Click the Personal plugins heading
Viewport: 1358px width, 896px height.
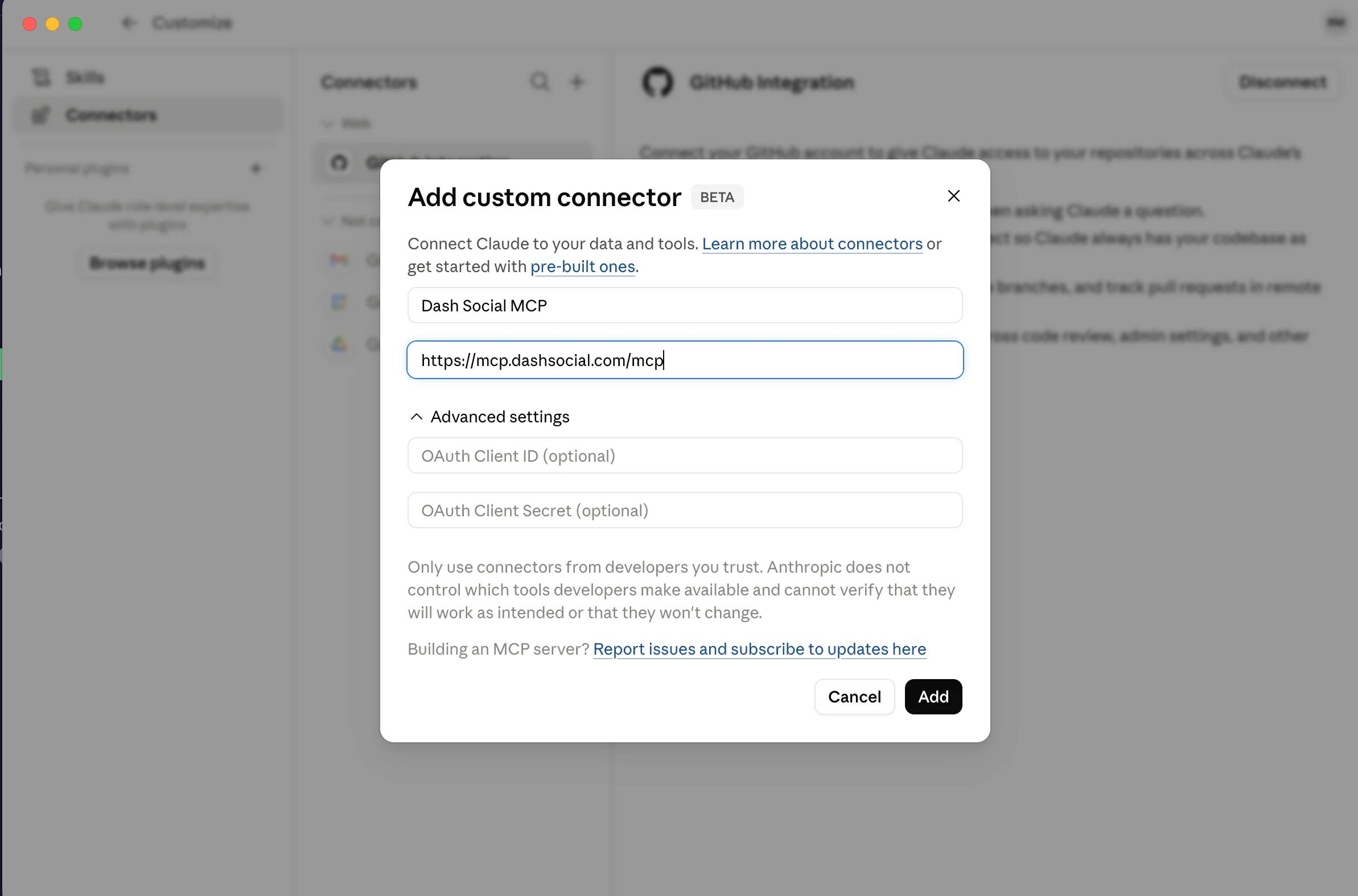(77, 168)
